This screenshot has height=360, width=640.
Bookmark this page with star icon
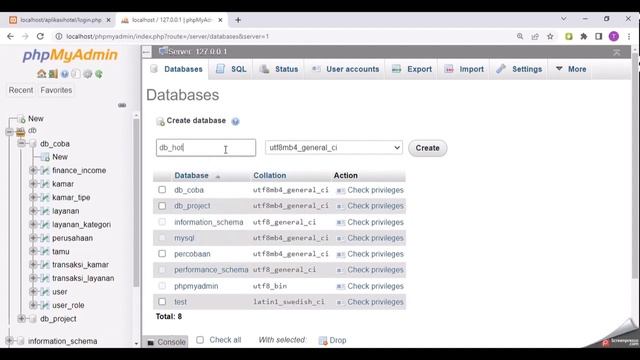pyautogui.click(x=550, y=36)
